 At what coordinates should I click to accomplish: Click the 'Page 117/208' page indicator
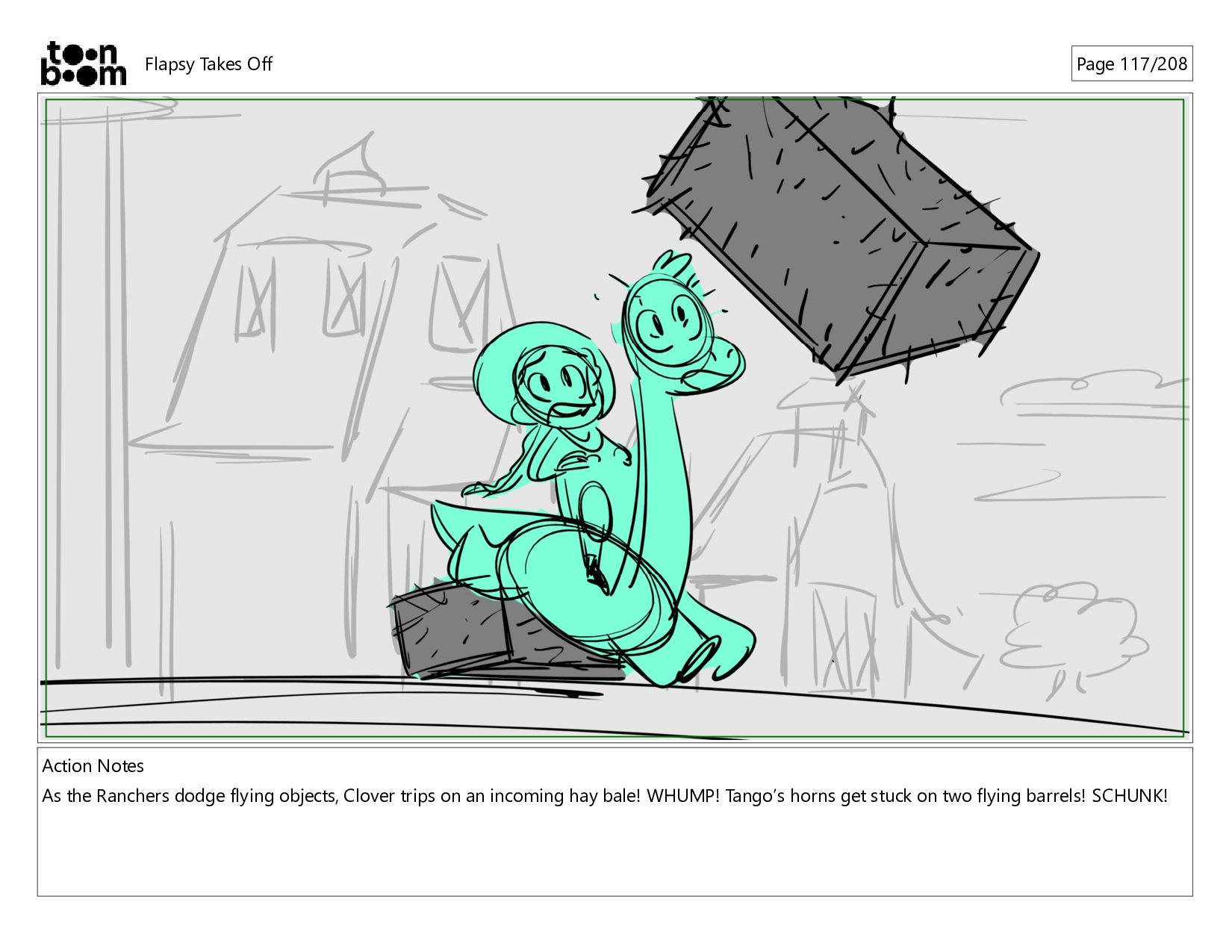(1131, 64)
